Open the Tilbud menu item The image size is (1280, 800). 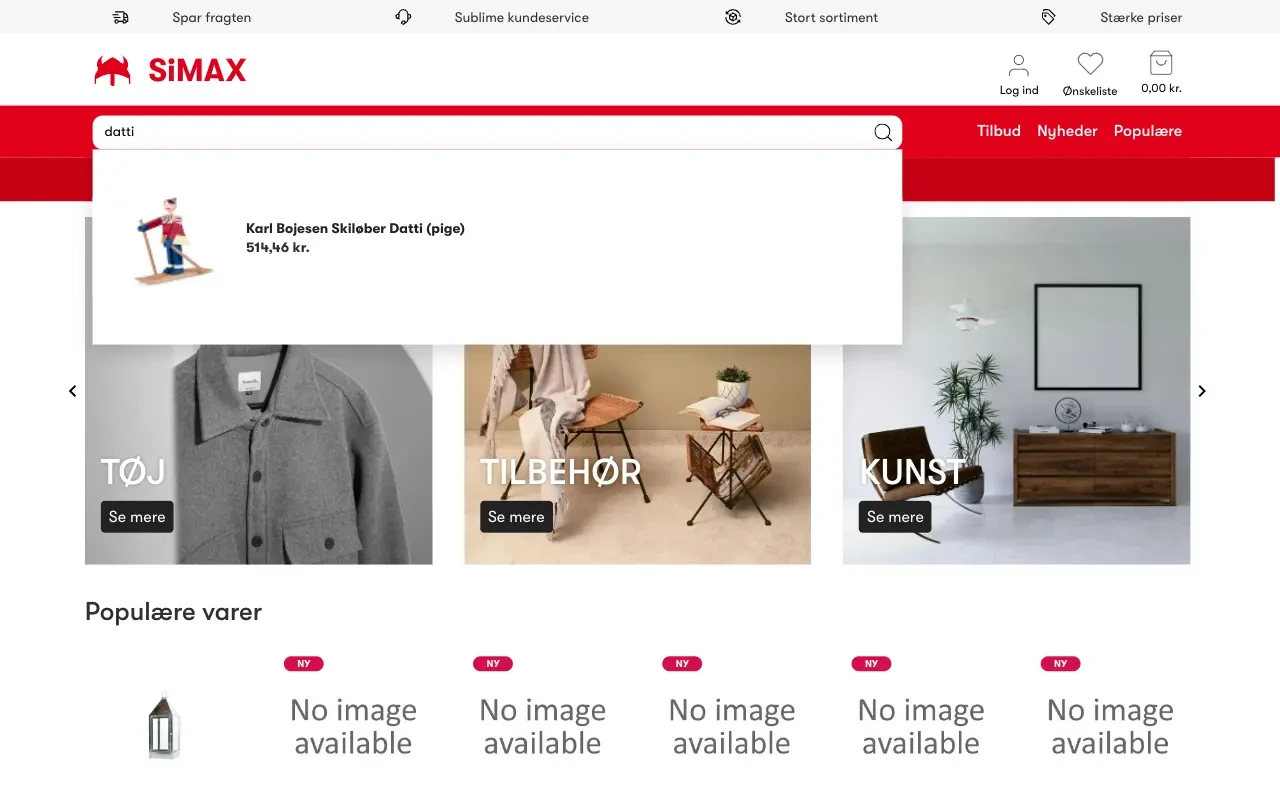pyautogui.click(x=998, y=131)
